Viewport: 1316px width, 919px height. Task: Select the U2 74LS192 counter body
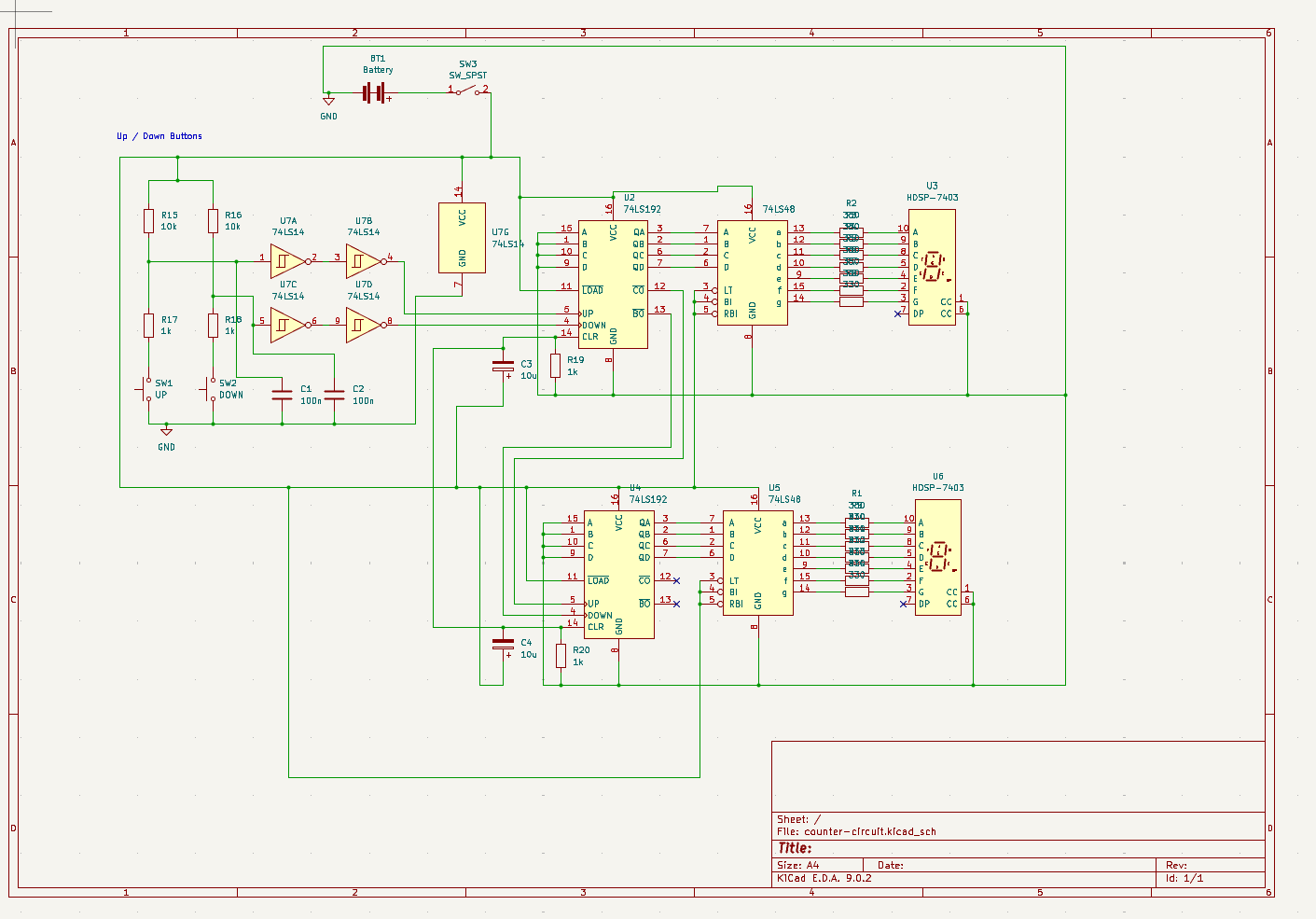(x=613, y=285)
